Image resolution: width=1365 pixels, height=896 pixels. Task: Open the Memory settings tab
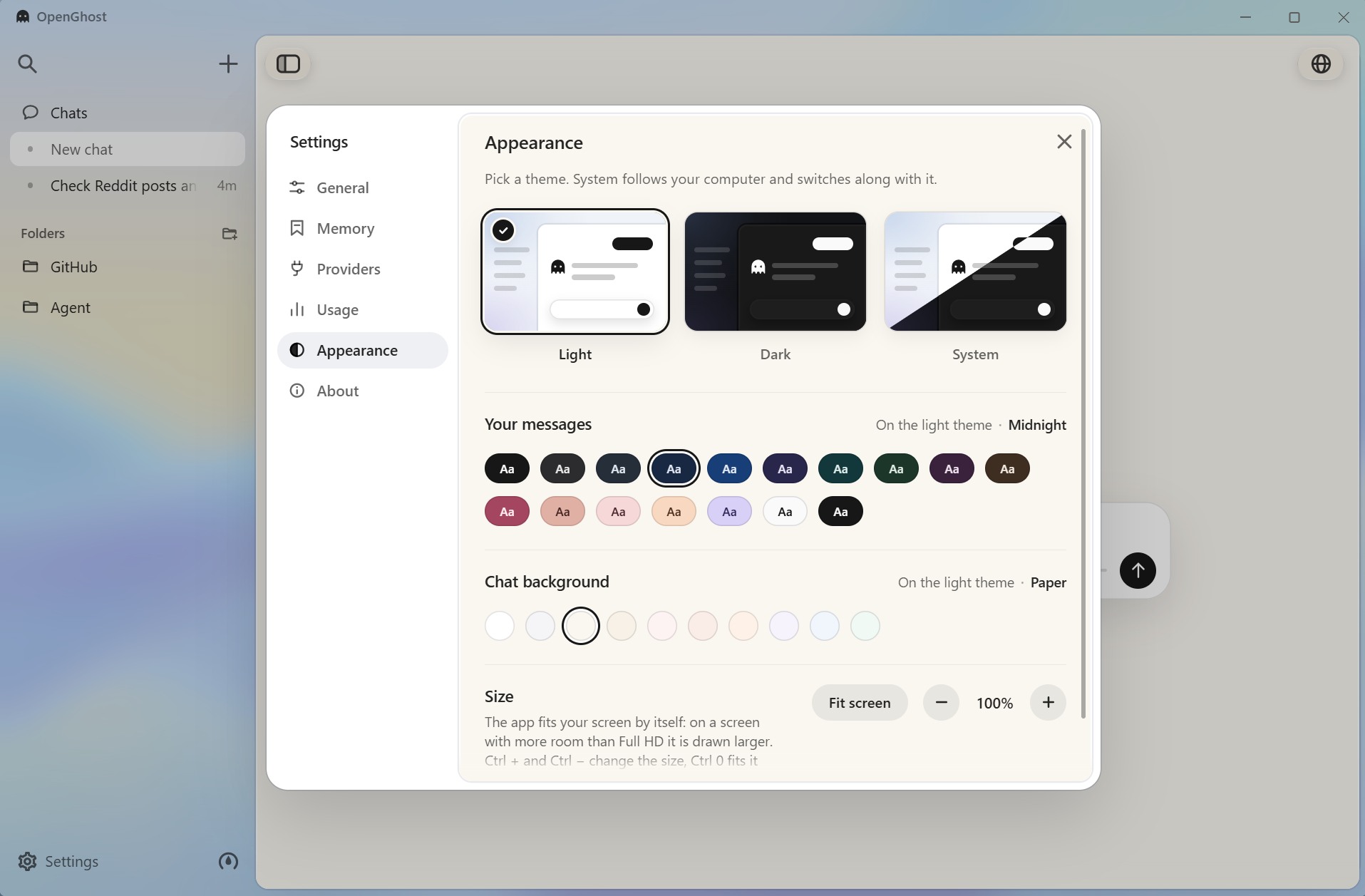(363, 228)
